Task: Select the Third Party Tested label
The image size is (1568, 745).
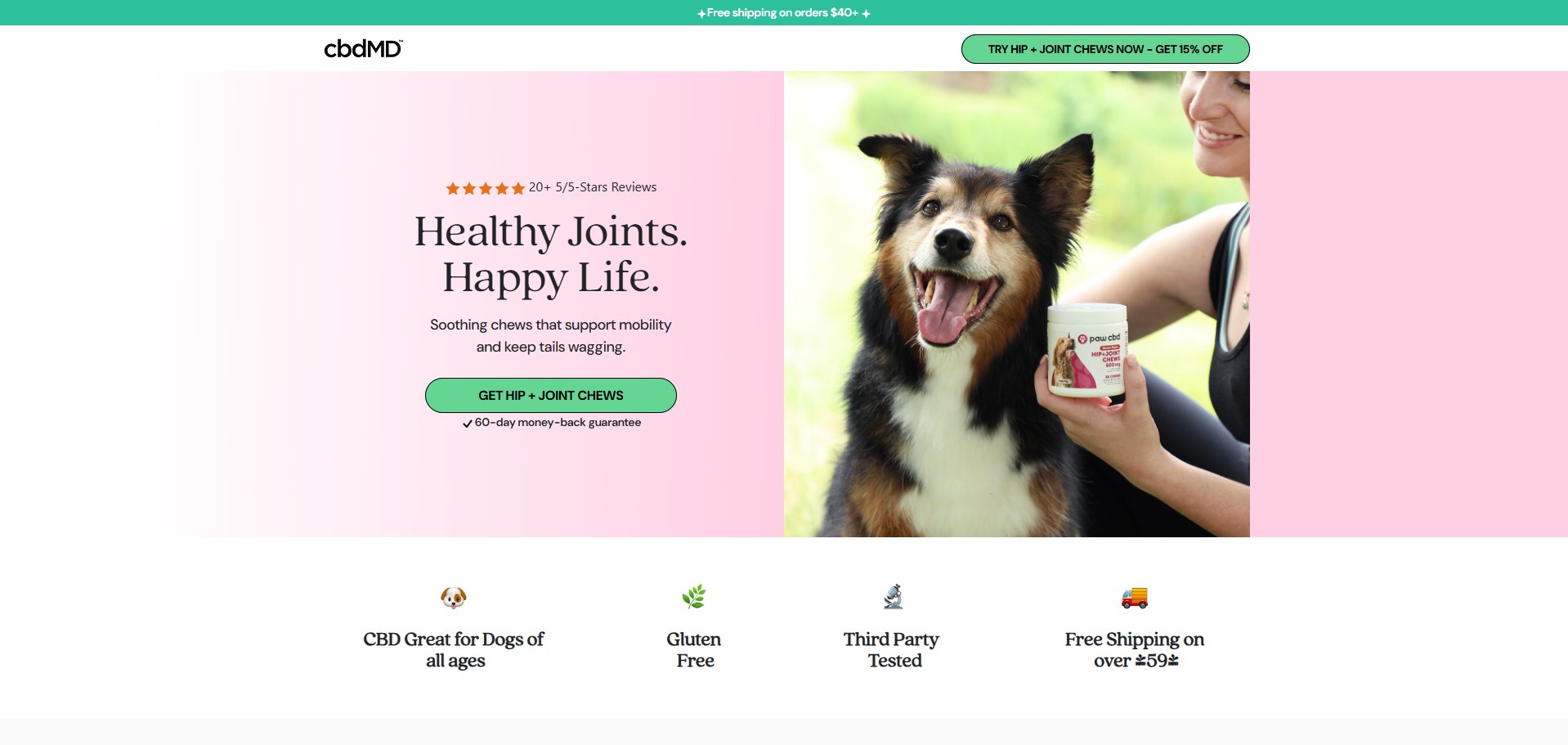Action: (892, 649)
